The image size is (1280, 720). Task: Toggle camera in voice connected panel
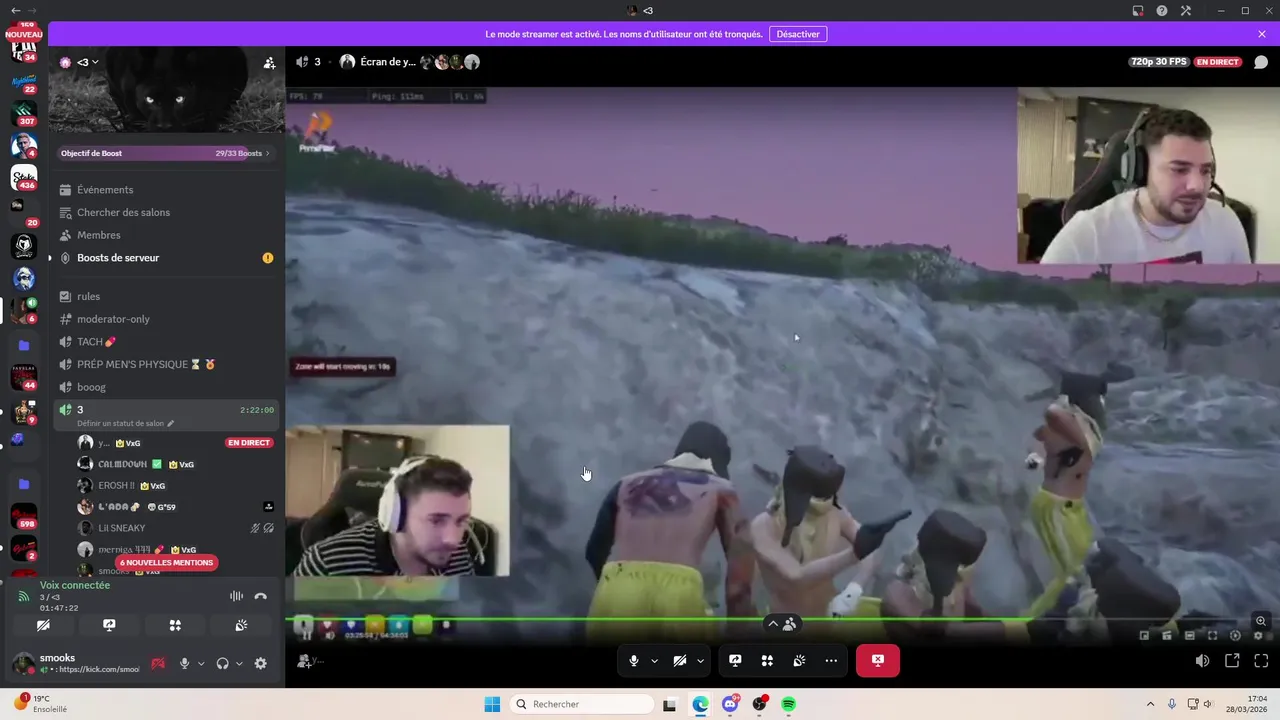point(43,625)
